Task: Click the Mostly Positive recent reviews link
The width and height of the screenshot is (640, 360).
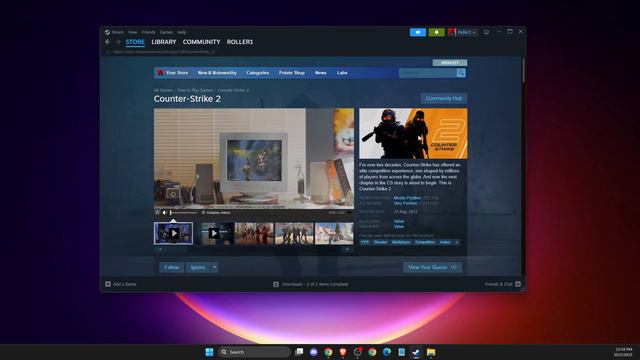Action: 407,198
